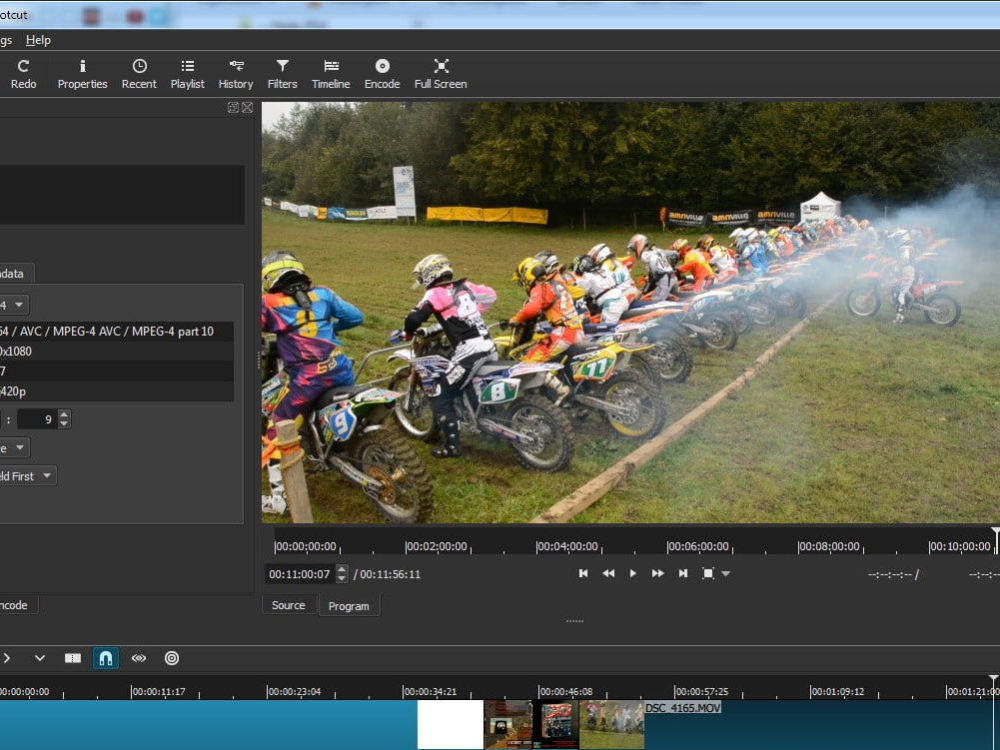
Task: Toggle the player zoom button
Action: [708, 573]
